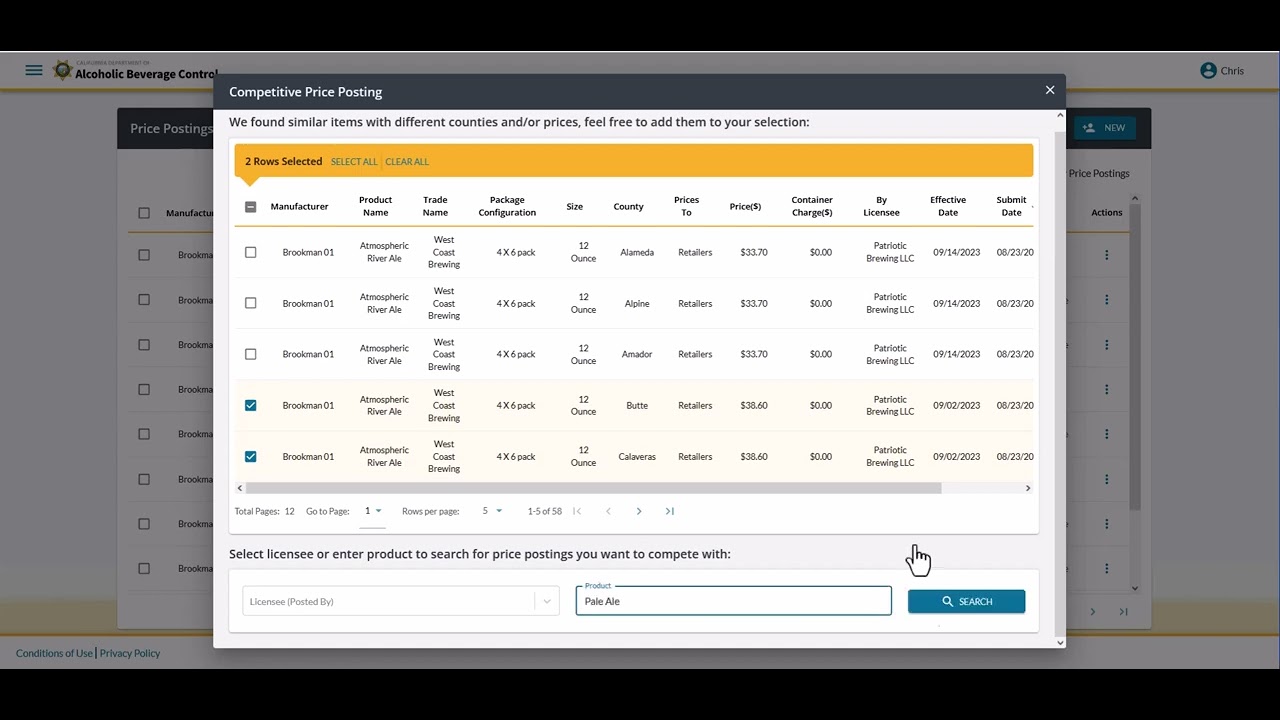Click the Package Configuration column header

click(507, 206)
